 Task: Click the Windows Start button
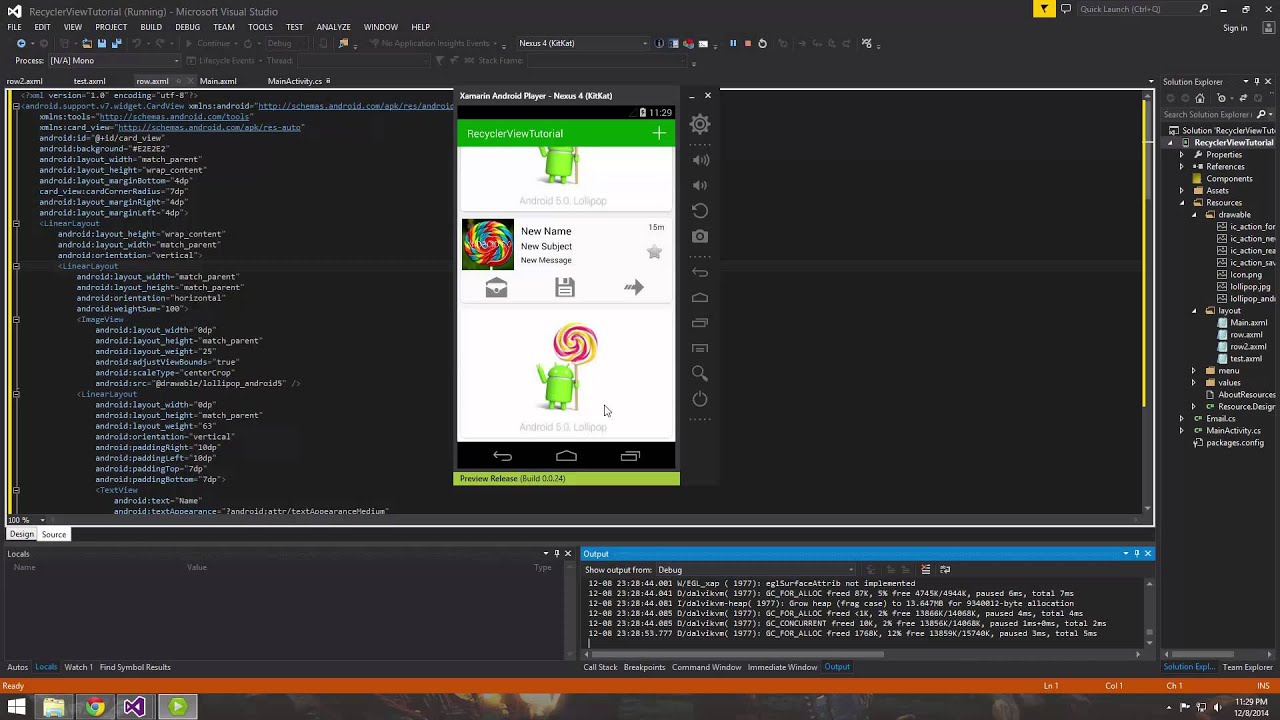pyautogui.click(x=17, y=707)
